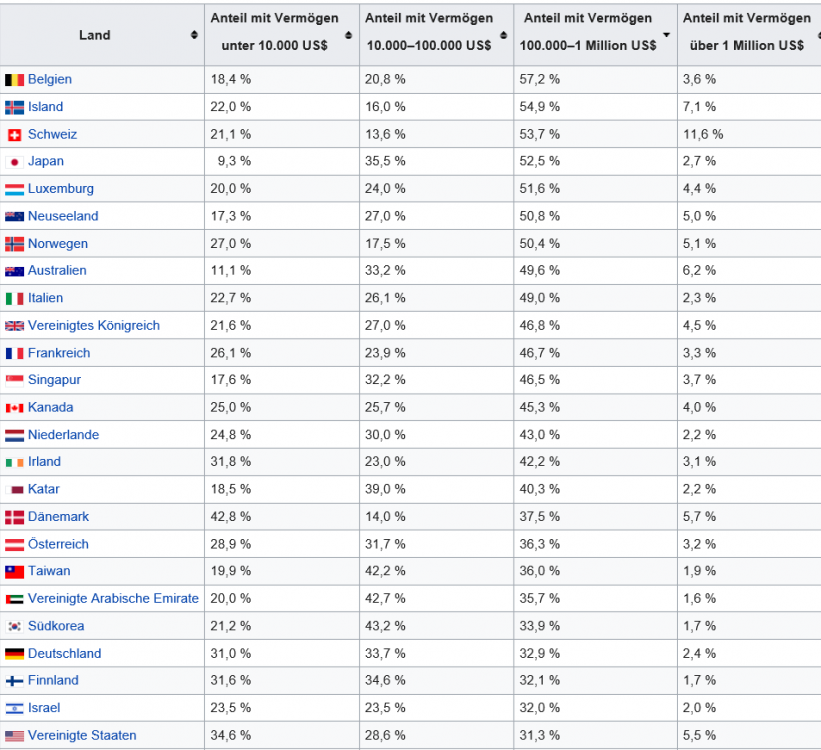Click the Finland flag icon
The width and height of the screenshot is (821, 750).
[14, 681]
